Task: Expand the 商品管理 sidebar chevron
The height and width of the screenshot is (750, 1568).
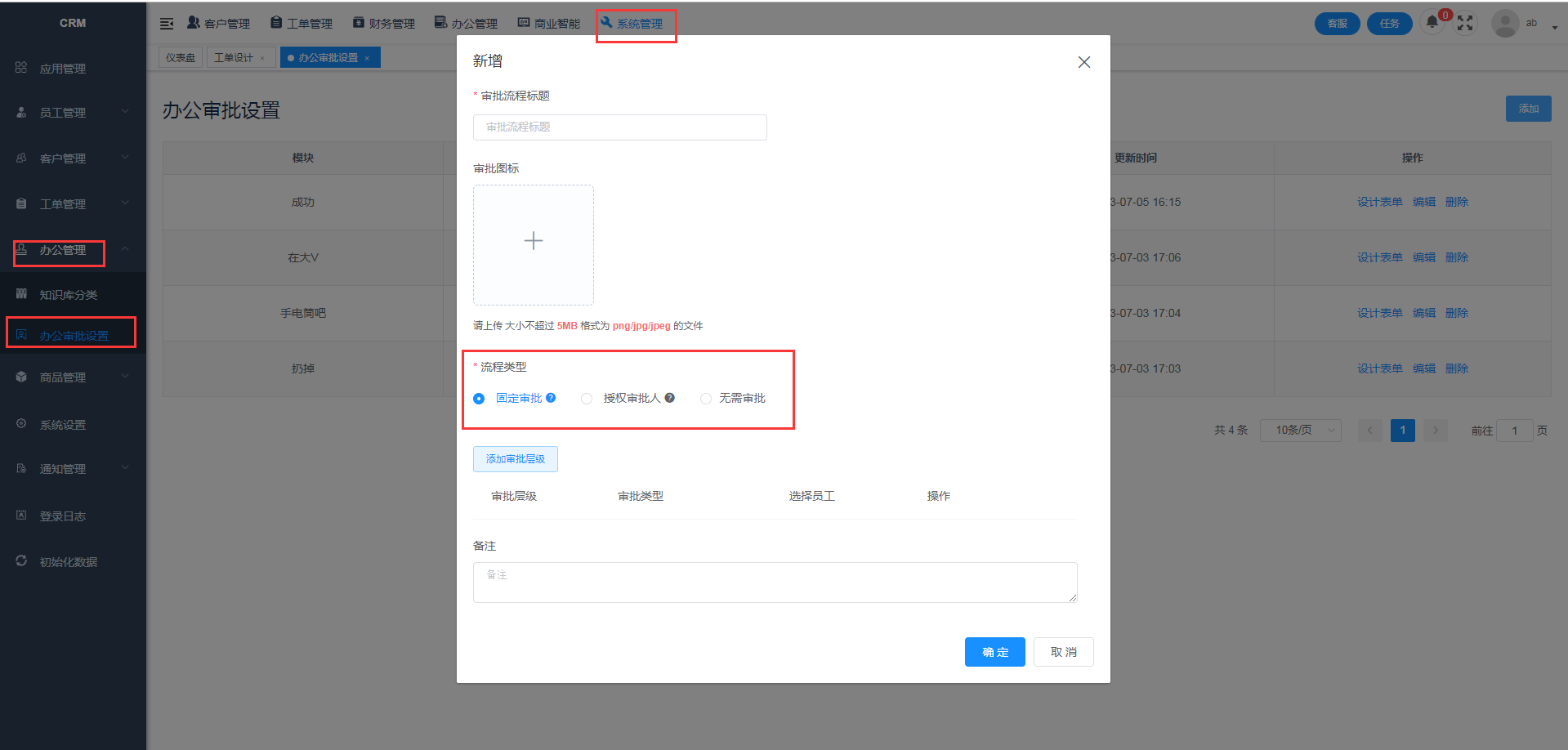Action: click(125, 376)
